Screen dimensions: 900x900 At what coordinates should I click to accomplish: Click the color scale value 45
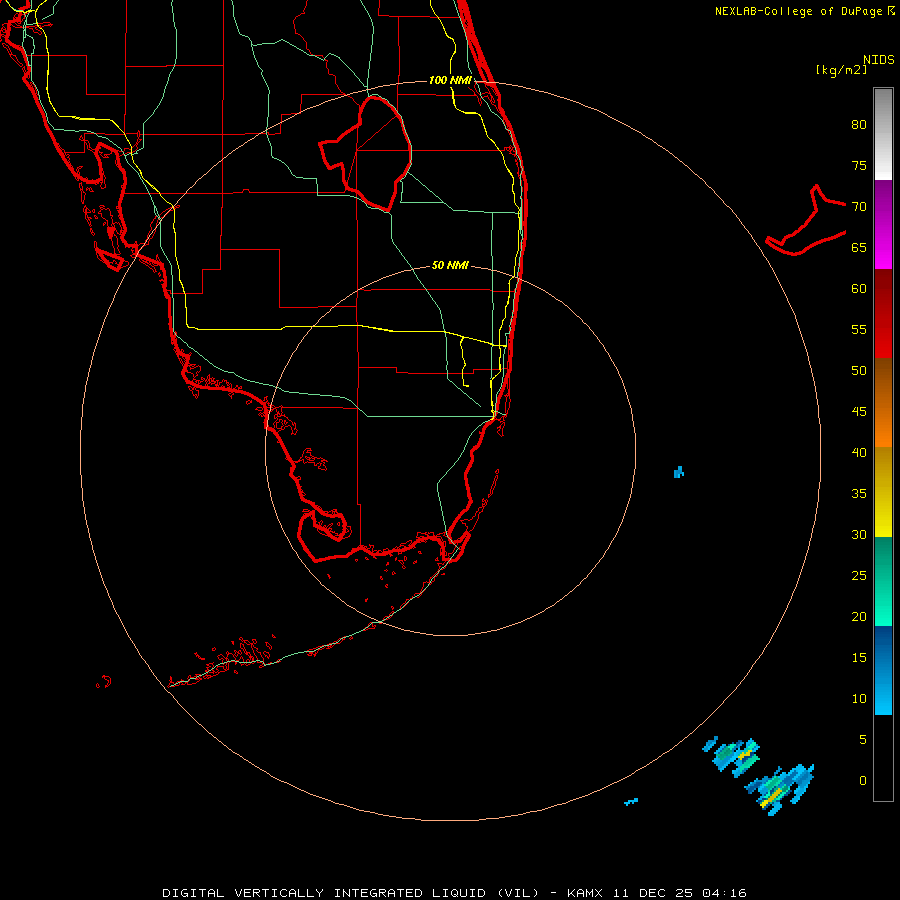pos(859,412)
